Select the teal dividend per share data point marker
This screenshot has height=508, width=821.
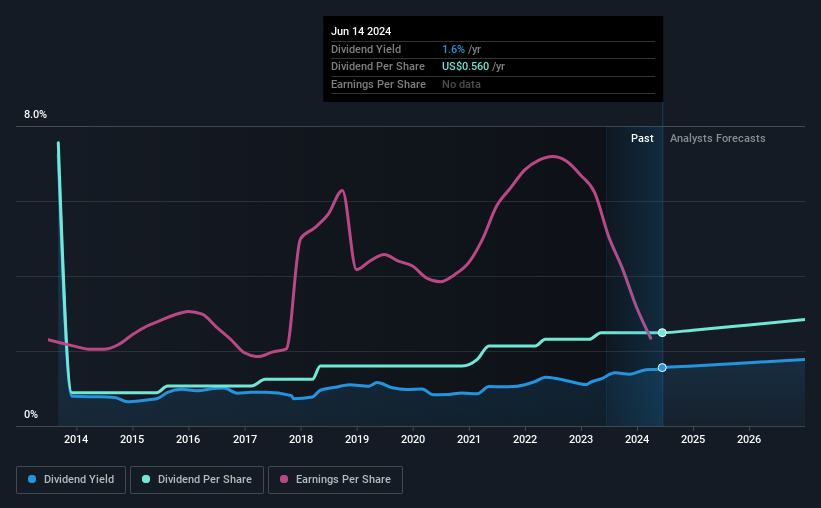point(662,333)
